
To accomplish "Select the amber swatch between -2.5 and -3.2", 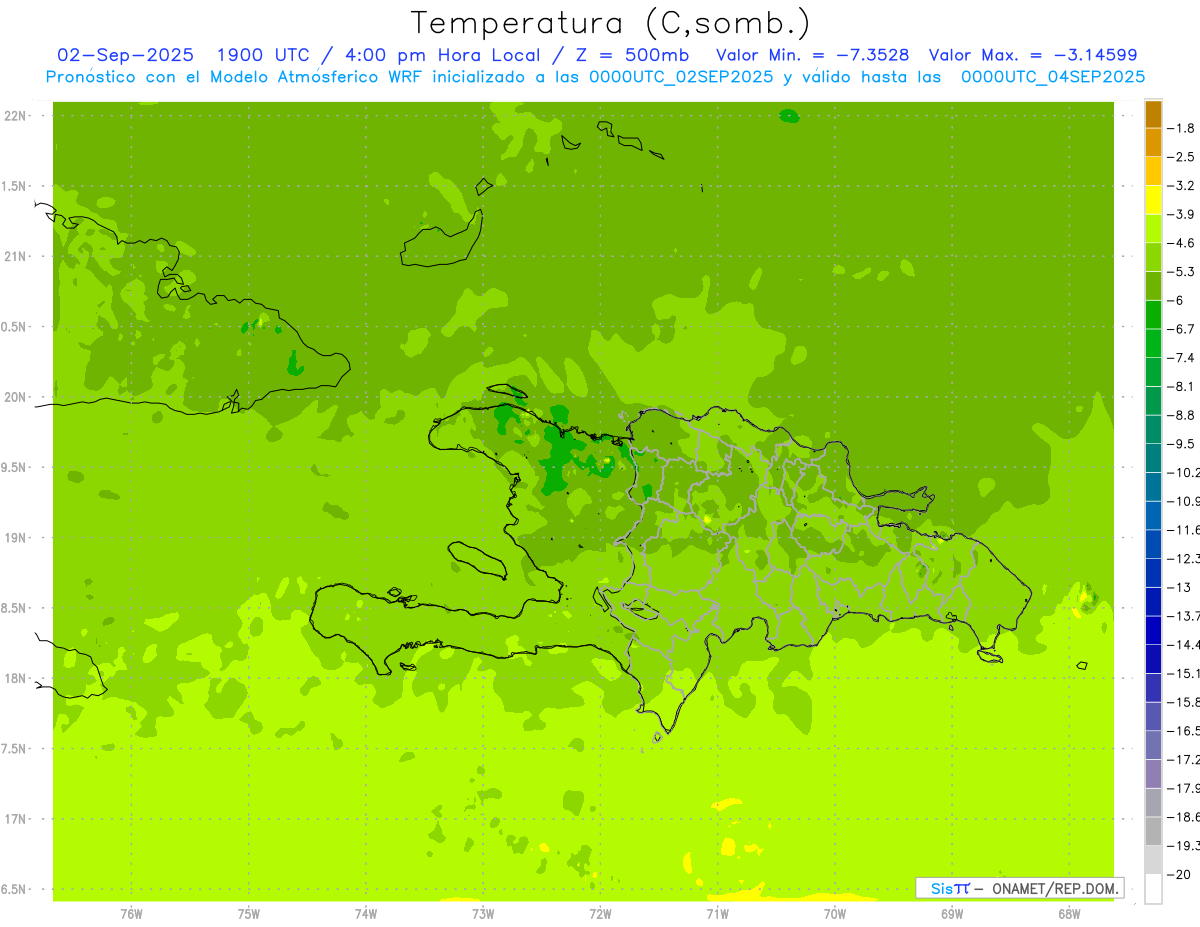I will pyautogui.click(x=1153, y=171).
